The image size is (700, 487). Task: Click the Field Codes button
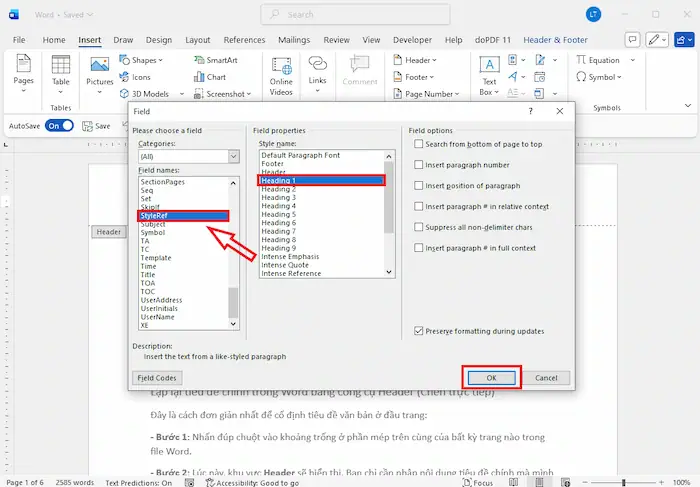click(158, 378)
